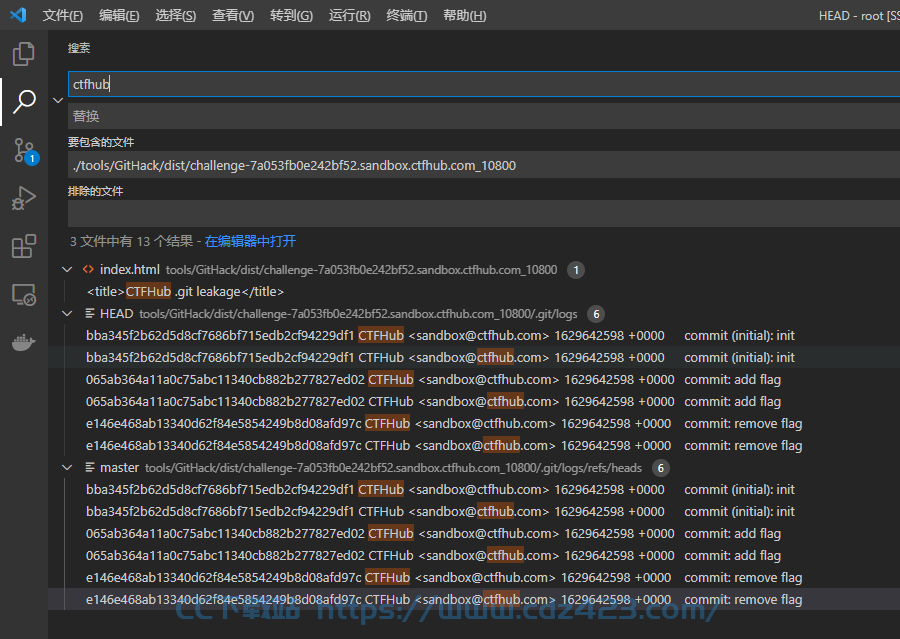The width and height of the screenshot is (900, 639).
Task: Click the index.html result count badge
Action: coord(576,270)
